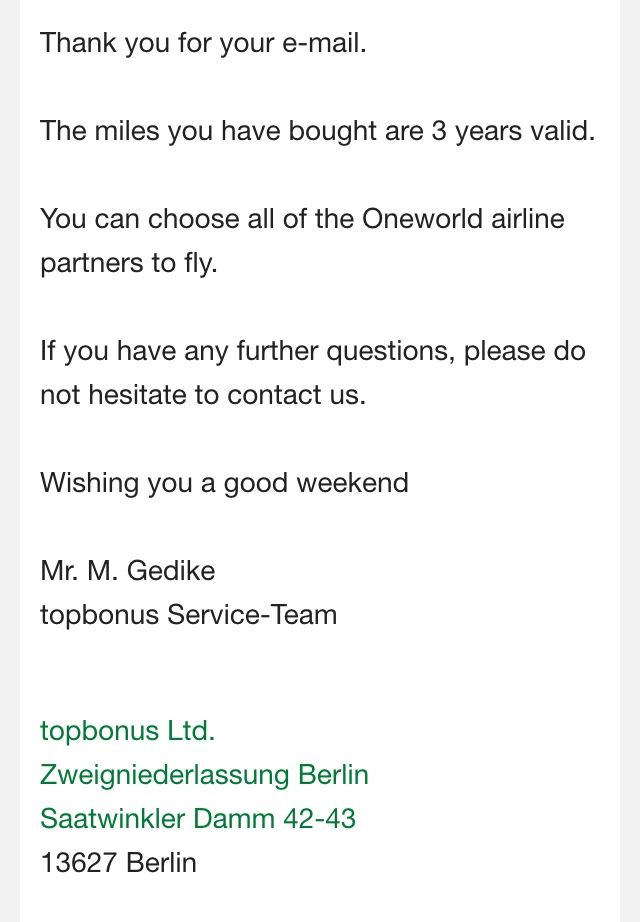The width and height of the screenshot is (640, 922).
Task: Click the word questions in the message
Action: click(391, 352)
